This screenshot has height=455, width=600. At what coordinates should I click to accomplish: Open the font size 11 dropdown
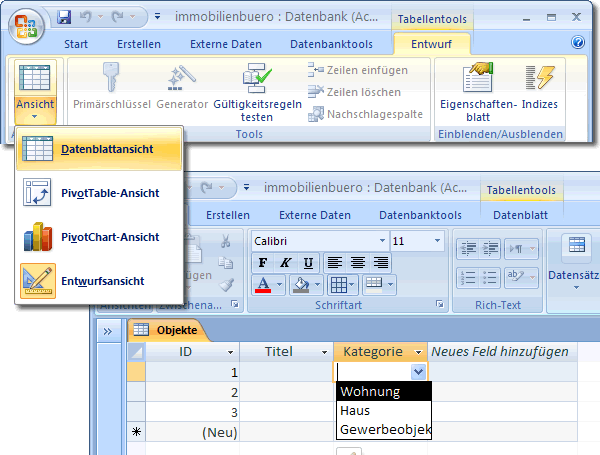[x=437, y=241]
